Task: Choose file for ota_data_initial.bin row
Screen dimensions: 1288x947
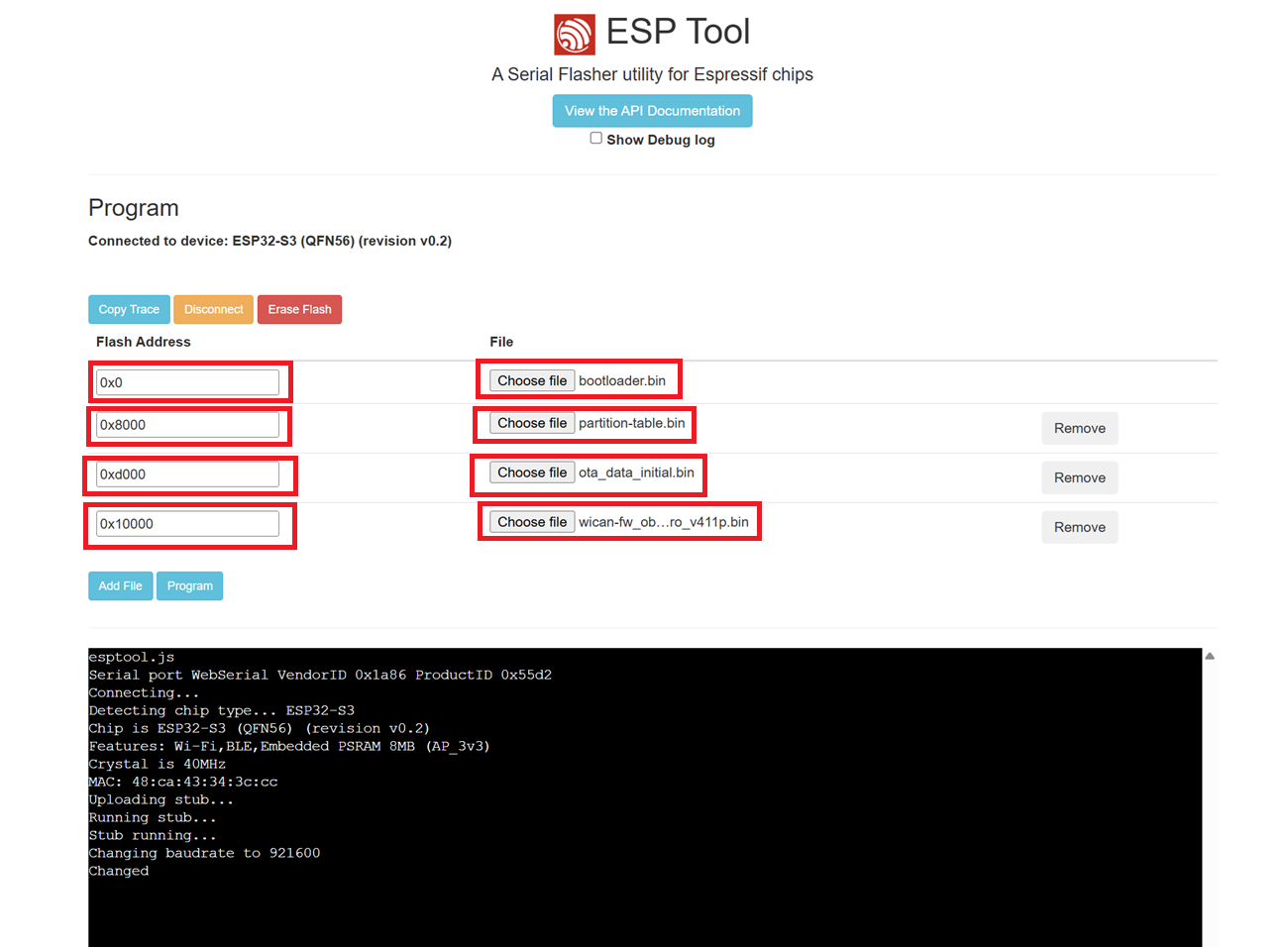Action: click(x=532, y=473)
